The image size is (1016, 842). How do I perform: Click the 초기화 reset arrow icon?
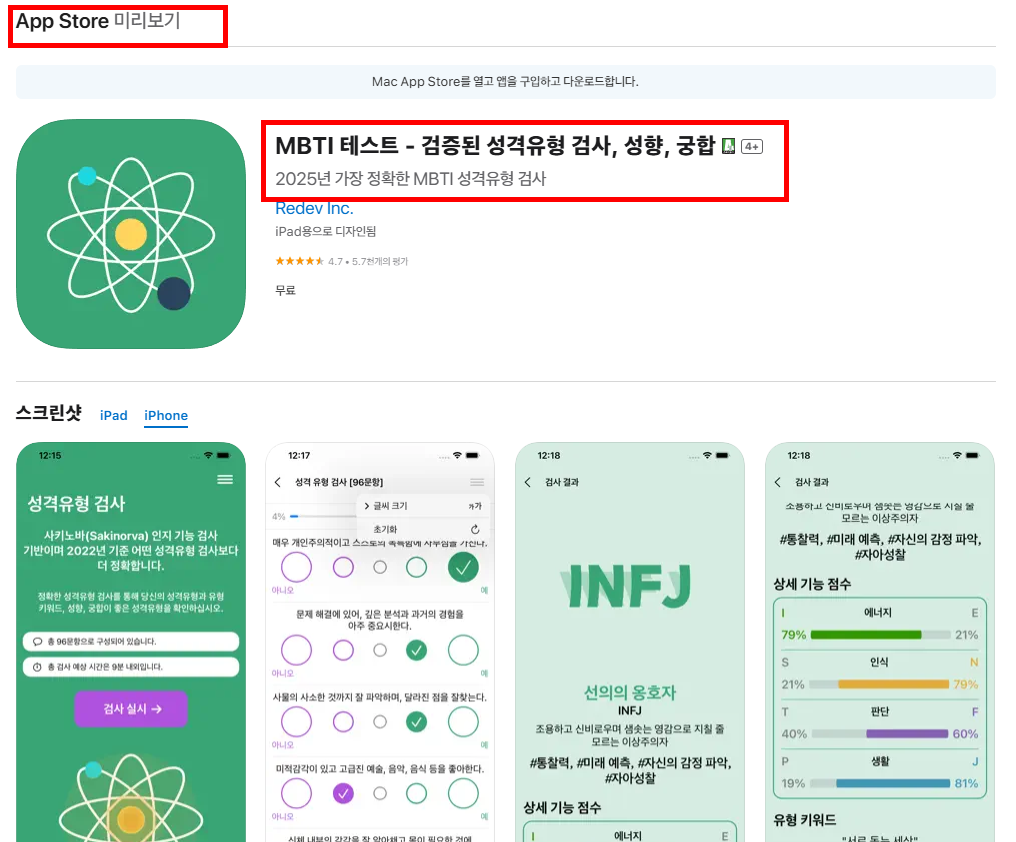click(475, 530)
